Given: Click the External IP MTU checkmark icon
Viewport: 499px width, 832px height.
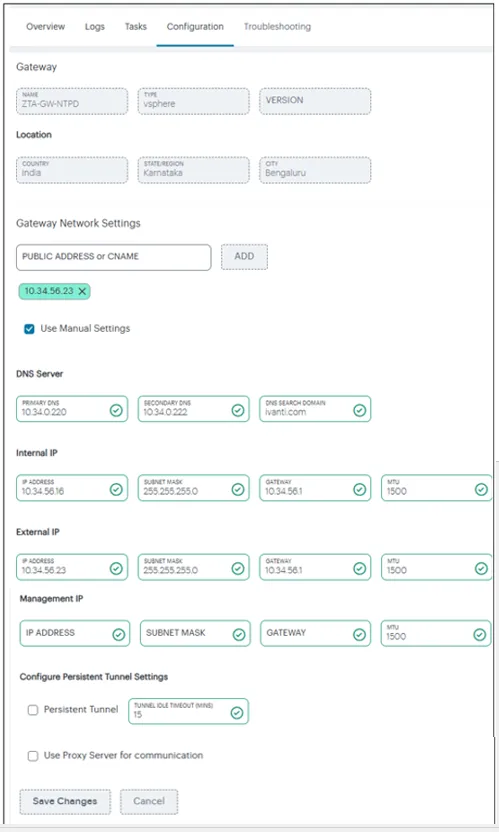Looking at the screenshot, I should (x=481, y=568).
